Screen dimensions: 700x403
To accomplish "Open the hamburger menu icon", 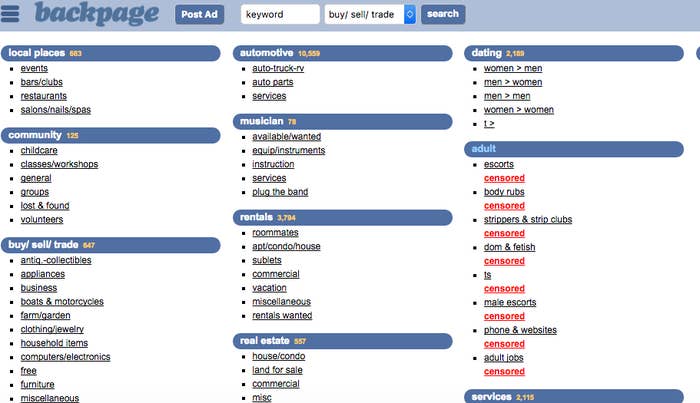I will tap(10, 13).
